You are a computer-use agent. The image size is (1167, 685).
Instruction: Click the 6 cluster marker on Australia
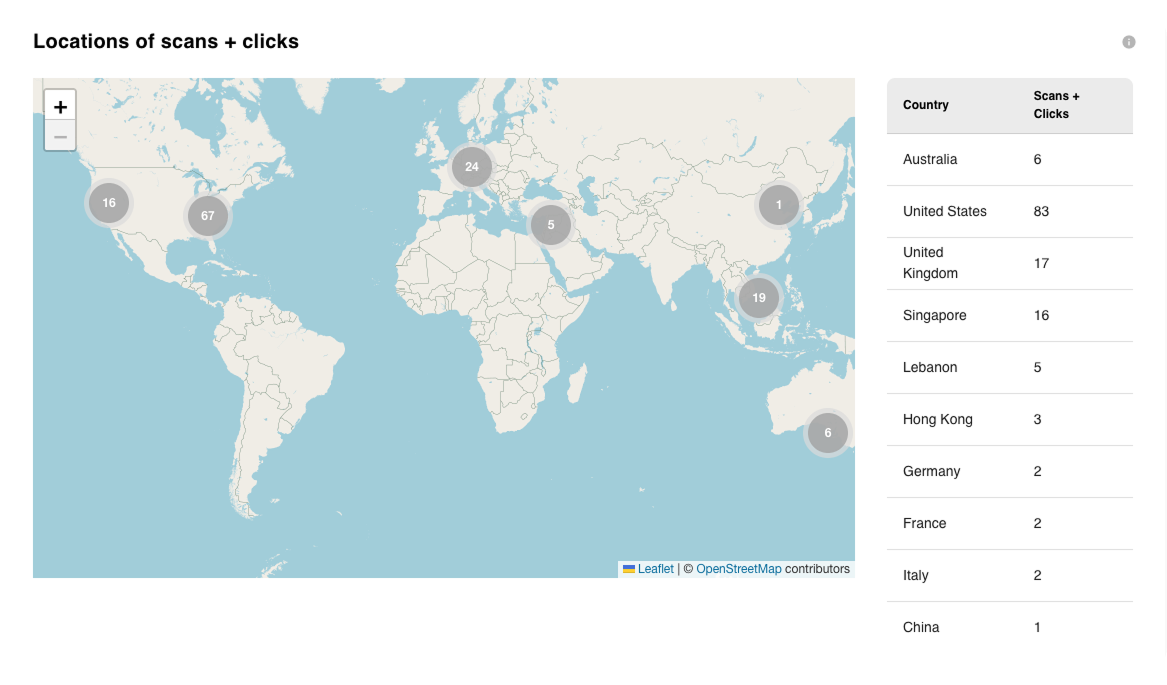click(x=828, y=433)
